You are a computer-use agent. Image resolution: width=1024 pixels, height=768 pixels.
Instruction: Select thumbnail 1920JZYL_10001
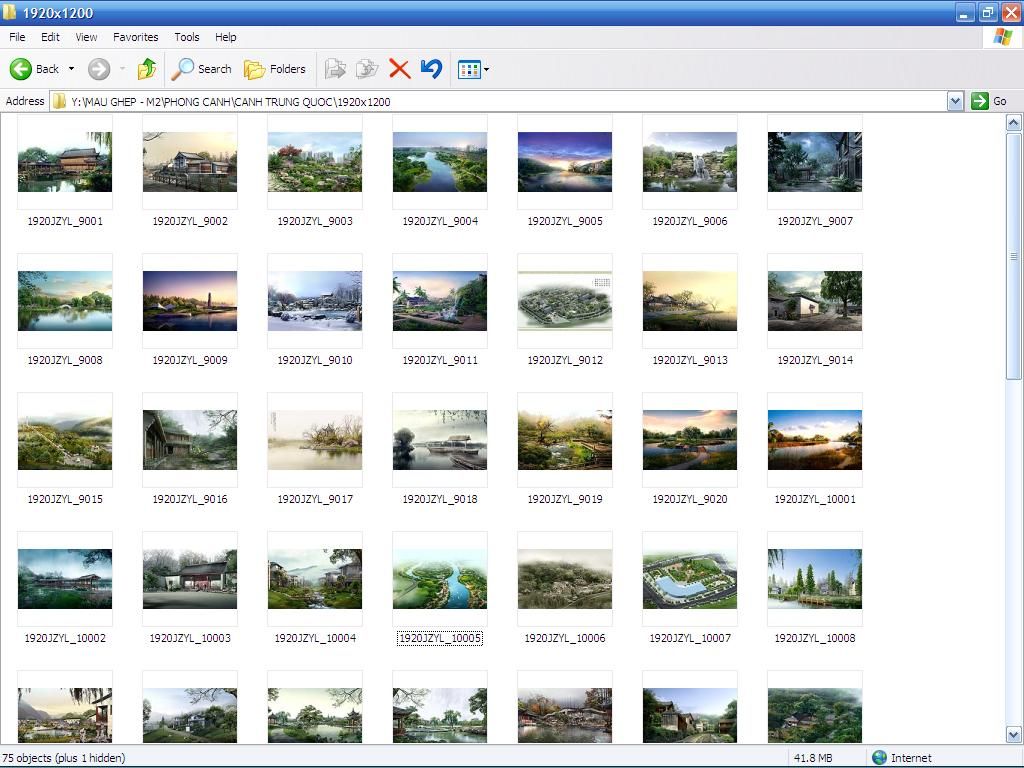tap(815, 440)
